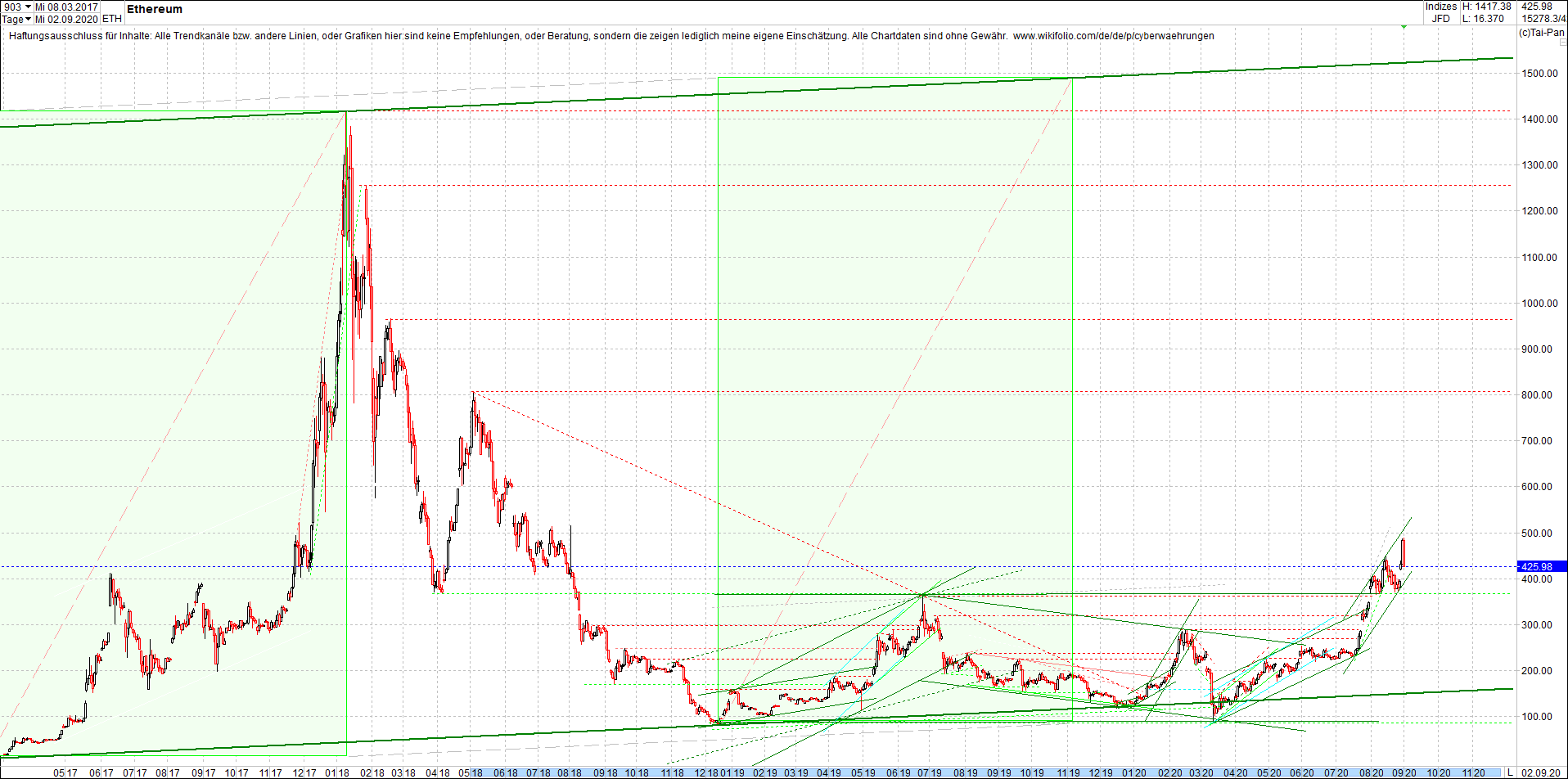The image size is (1568, 779).
Task: Click the L scale toggle at bottom
Action: click(x=1511, y=772)
